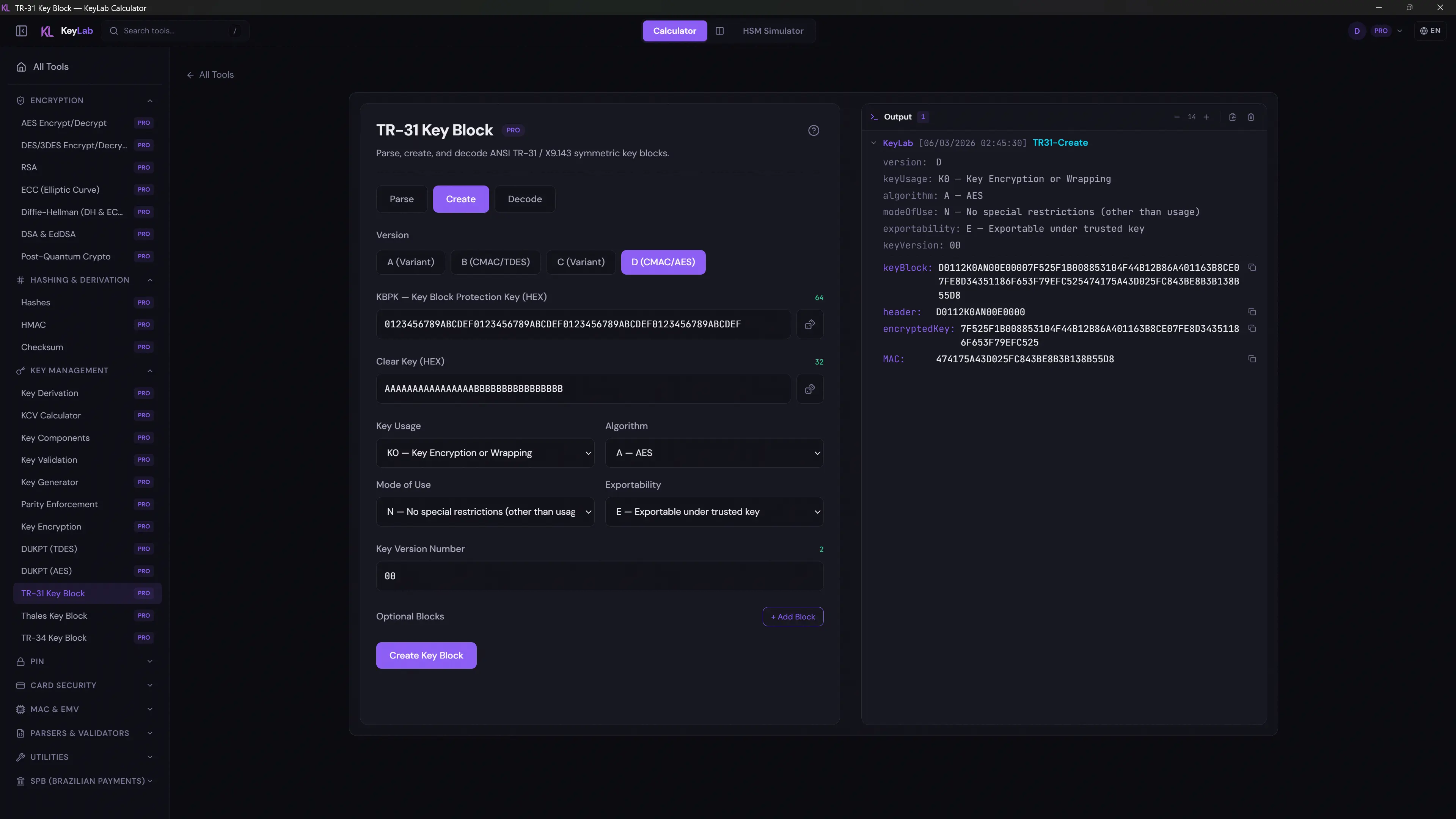Select version A (Variant)
This screenshot has height=819, width=1456.
[411, 262]
